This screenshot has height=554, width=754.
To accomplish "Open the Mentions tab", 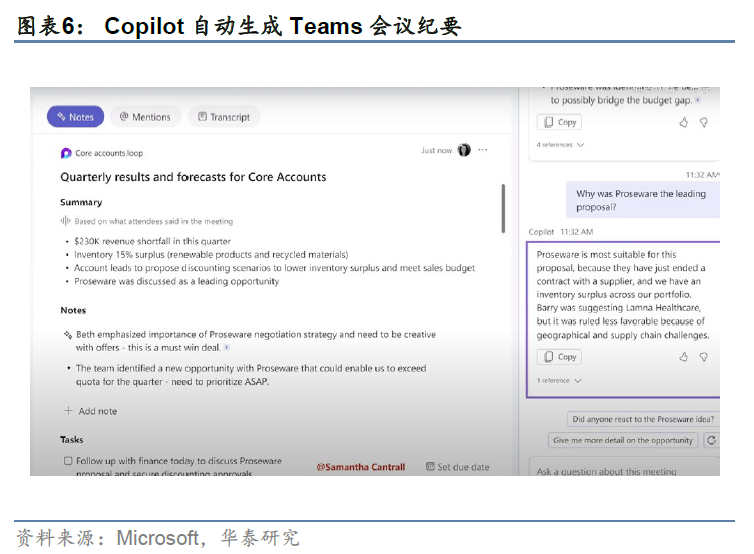I will point(145,117).
